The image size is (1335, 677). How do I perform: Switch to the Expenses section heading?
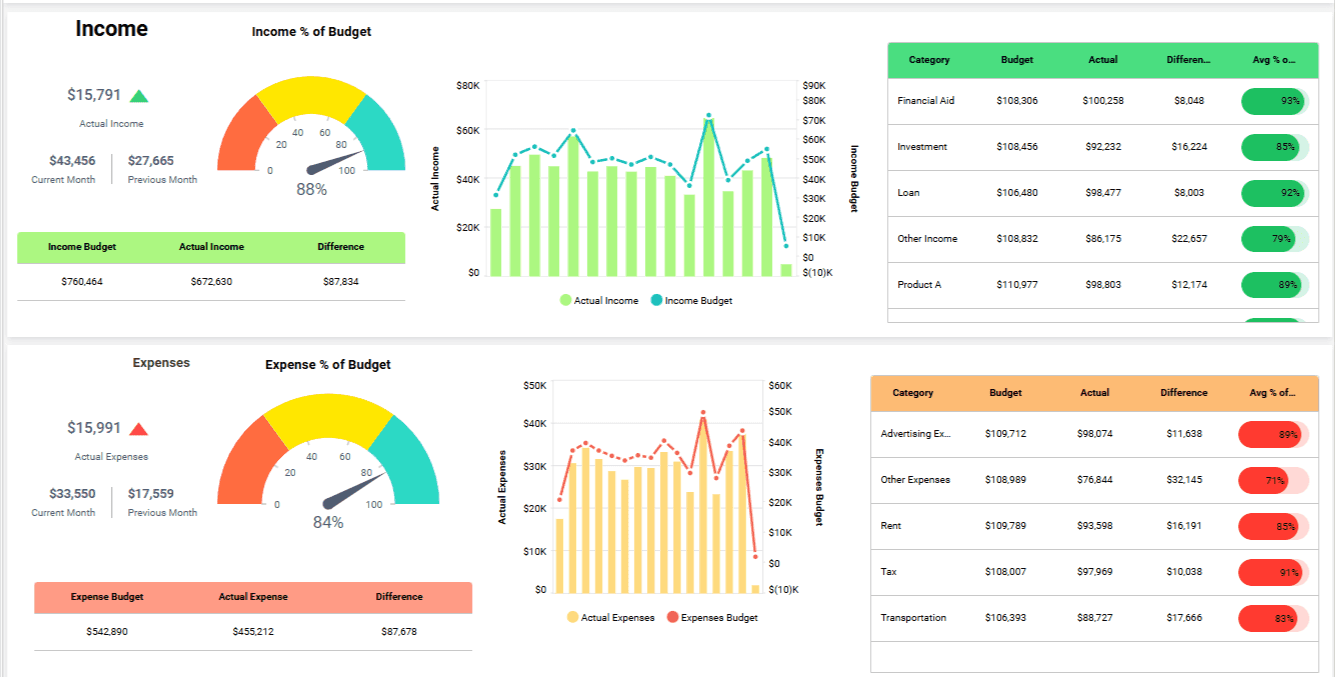coord(161,363)
